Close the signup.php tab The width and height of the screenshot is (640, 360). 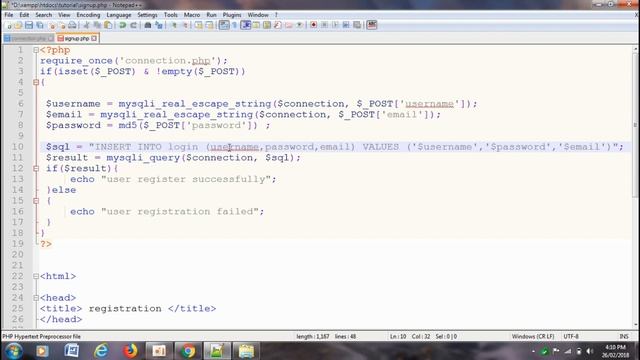[94, 38]
